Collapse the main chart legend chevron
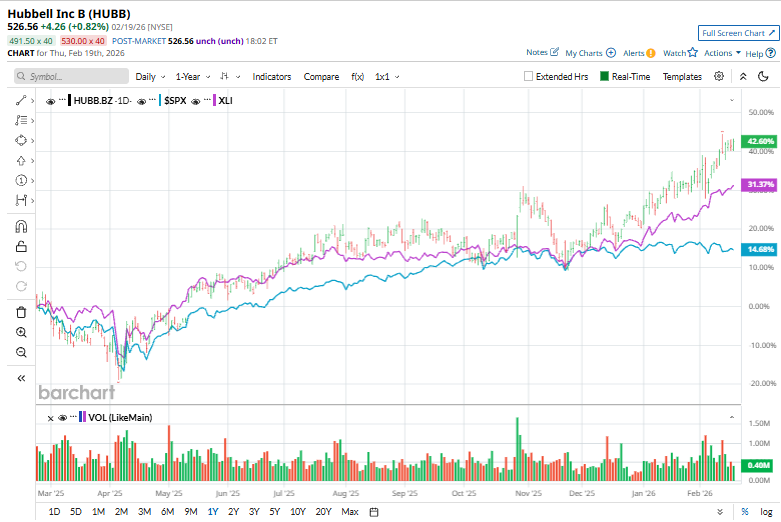The height and width of the screenshot is (522, 781). coord(732,101)
